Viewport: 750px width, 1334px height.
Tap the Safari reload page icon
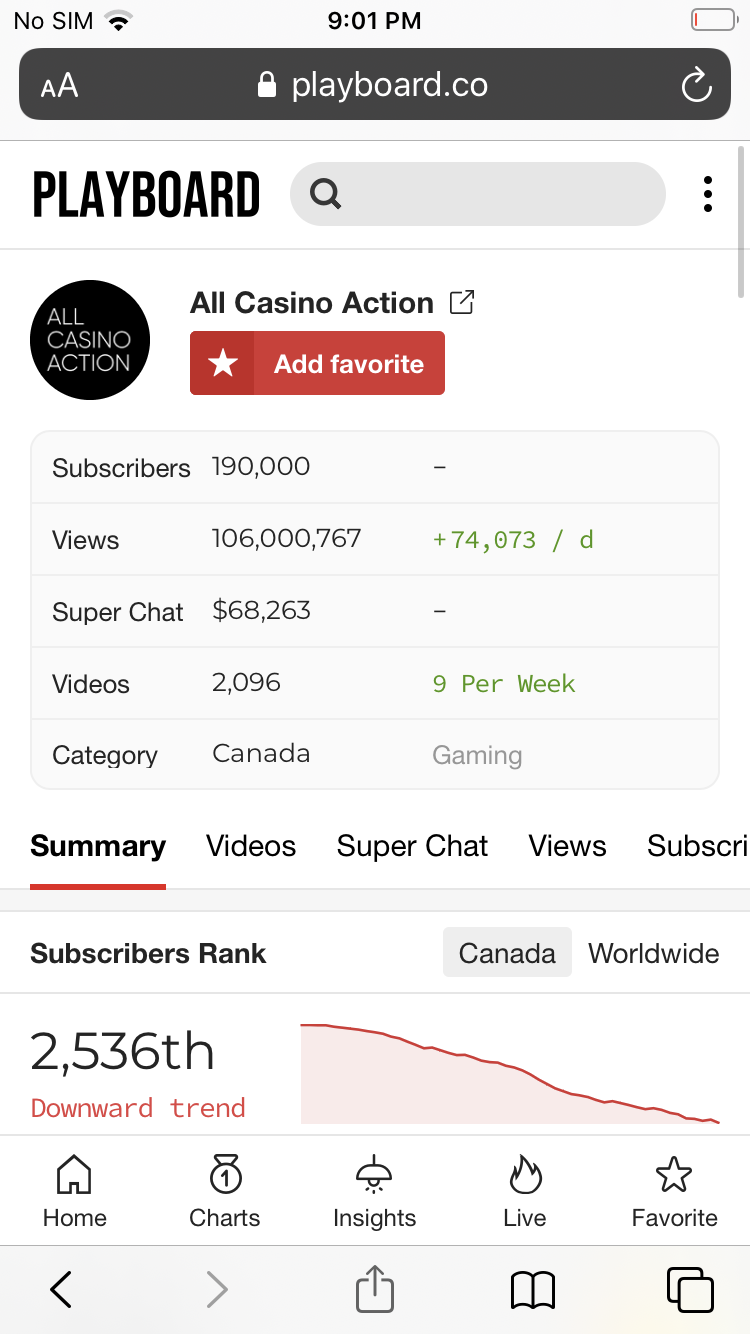point(696,85)
